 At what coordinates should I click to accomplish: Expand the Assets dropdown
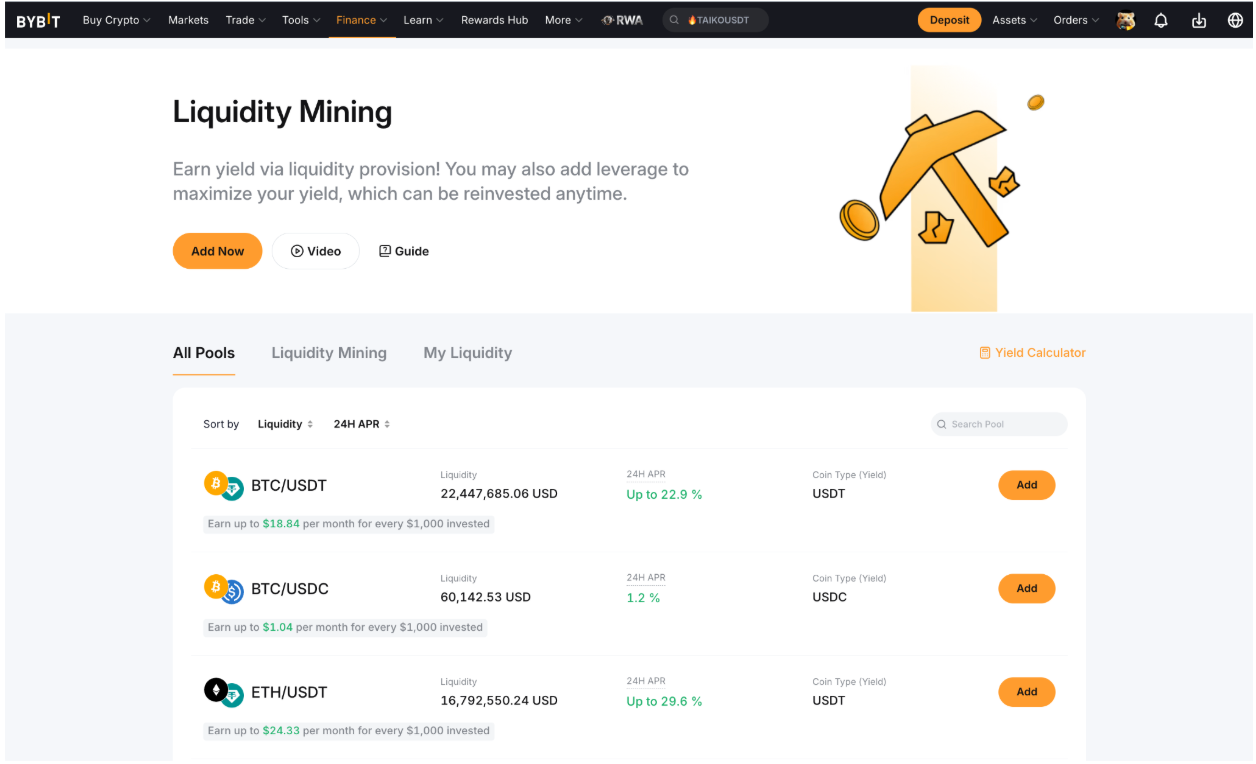click(x=1015, y=20)
